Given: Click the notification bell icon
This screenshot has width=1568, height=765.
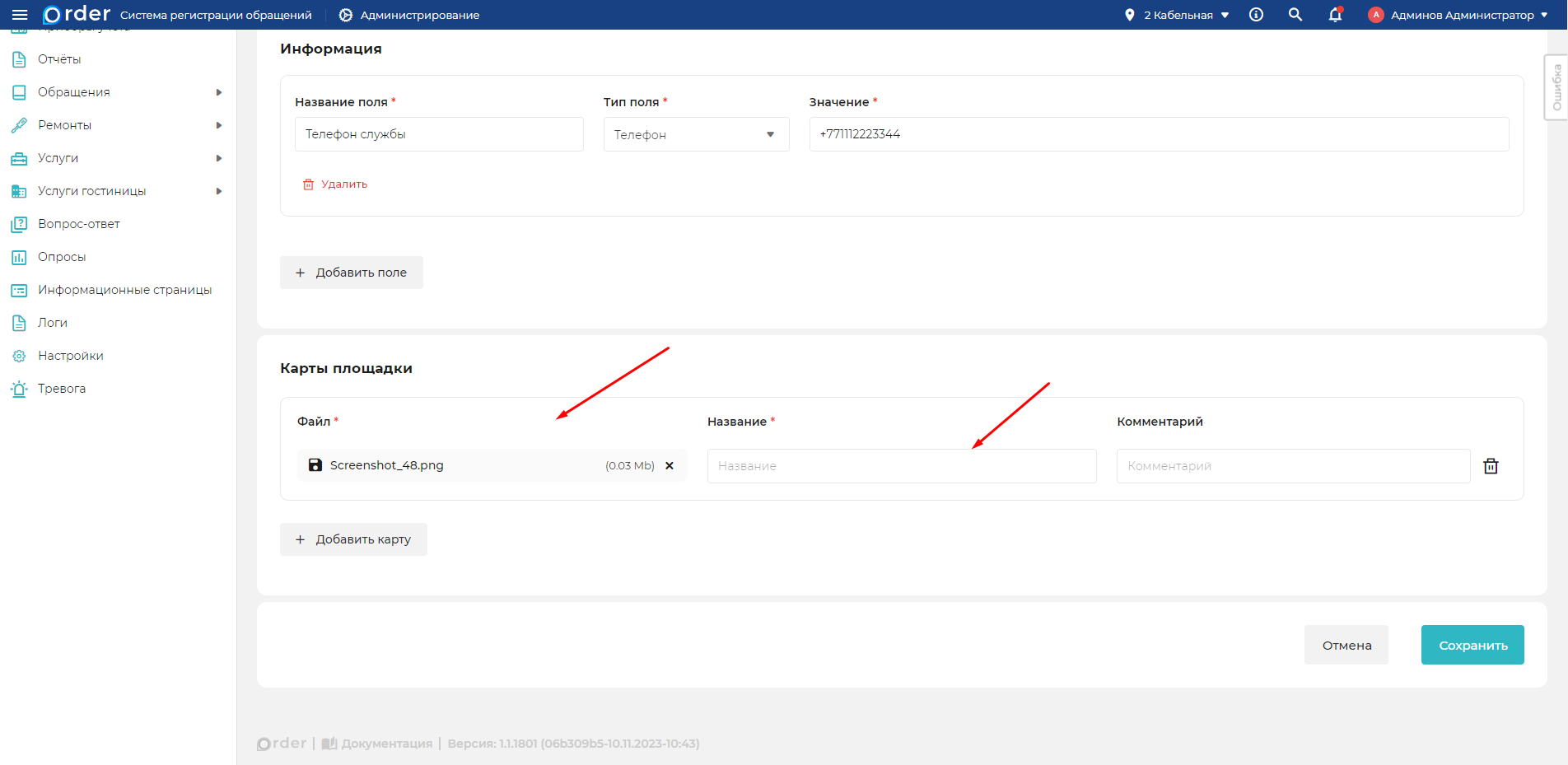Looking at the screenshot, I should (1335, 15).
